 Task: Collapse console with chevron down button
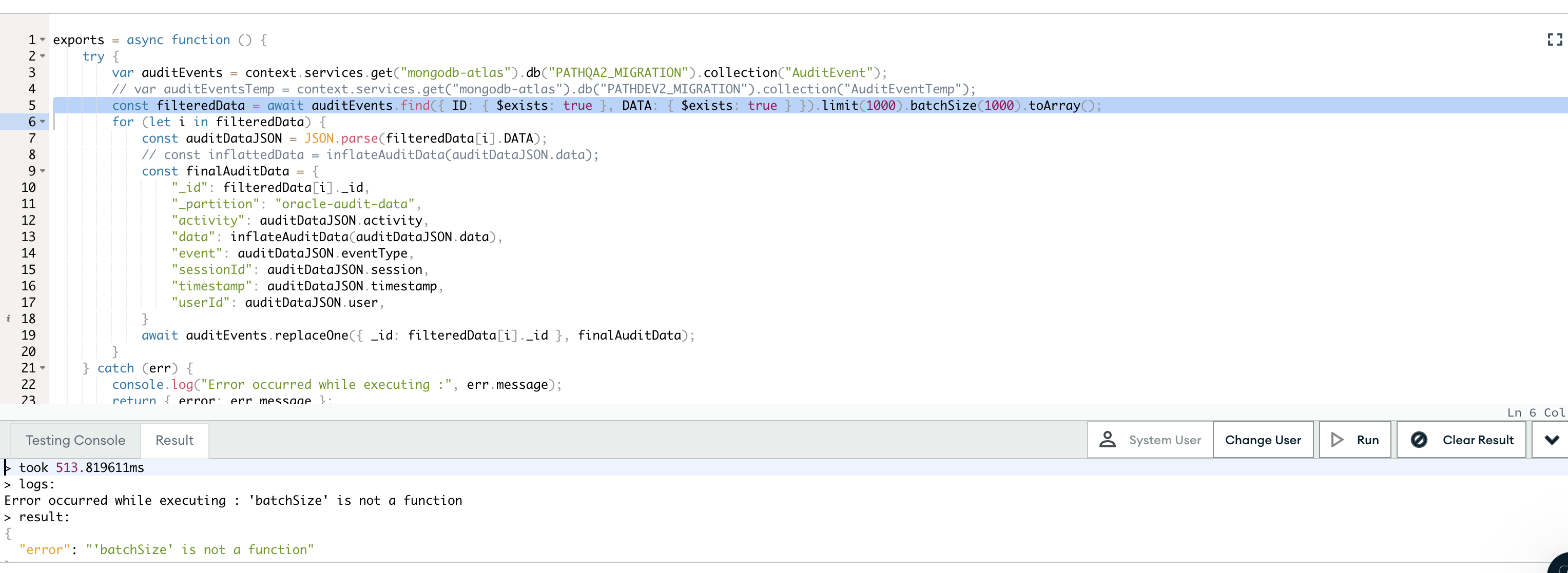1552,440
